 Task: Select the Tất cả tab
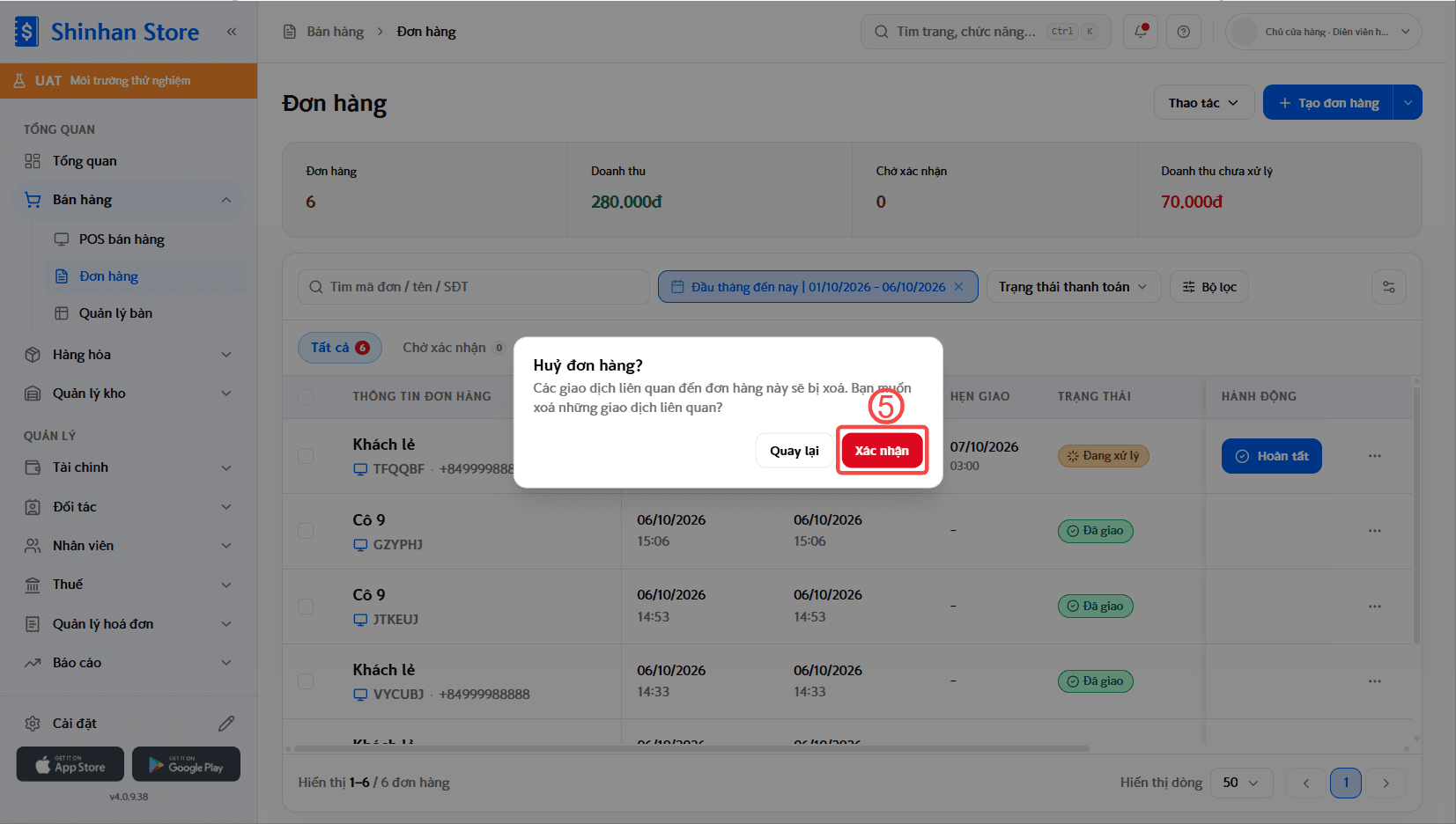[x=339, y=348]
